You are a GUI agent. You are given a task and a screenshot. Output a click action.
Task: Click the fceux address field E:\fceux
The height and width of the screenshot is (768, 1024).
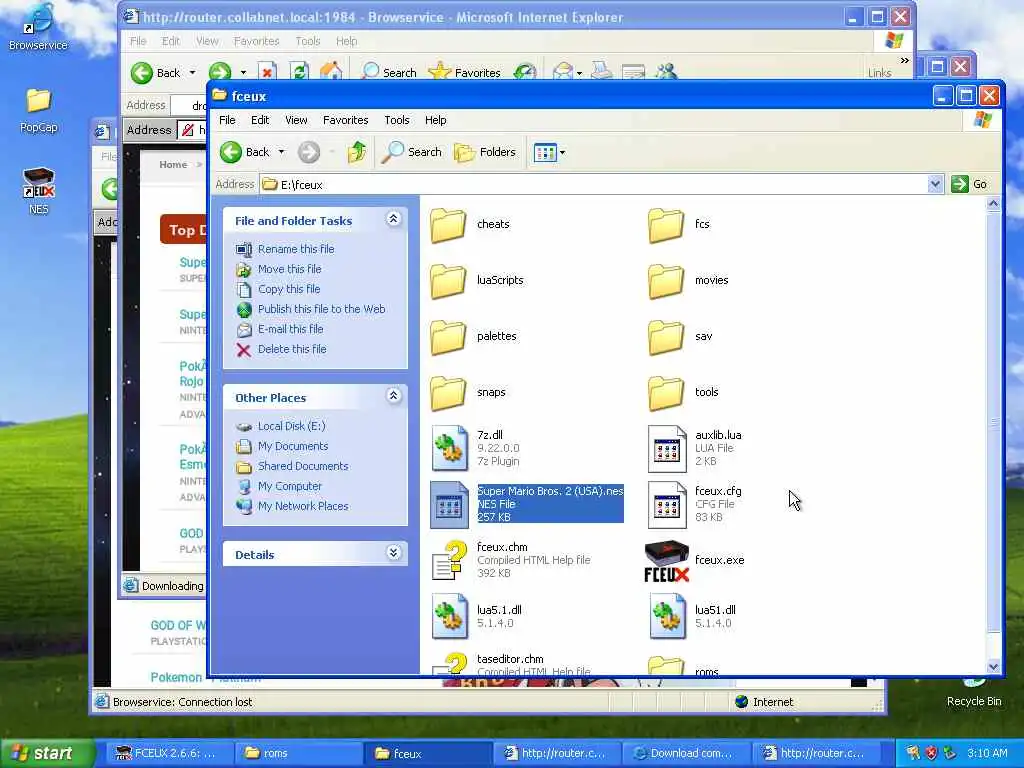(x=593, y=184)
